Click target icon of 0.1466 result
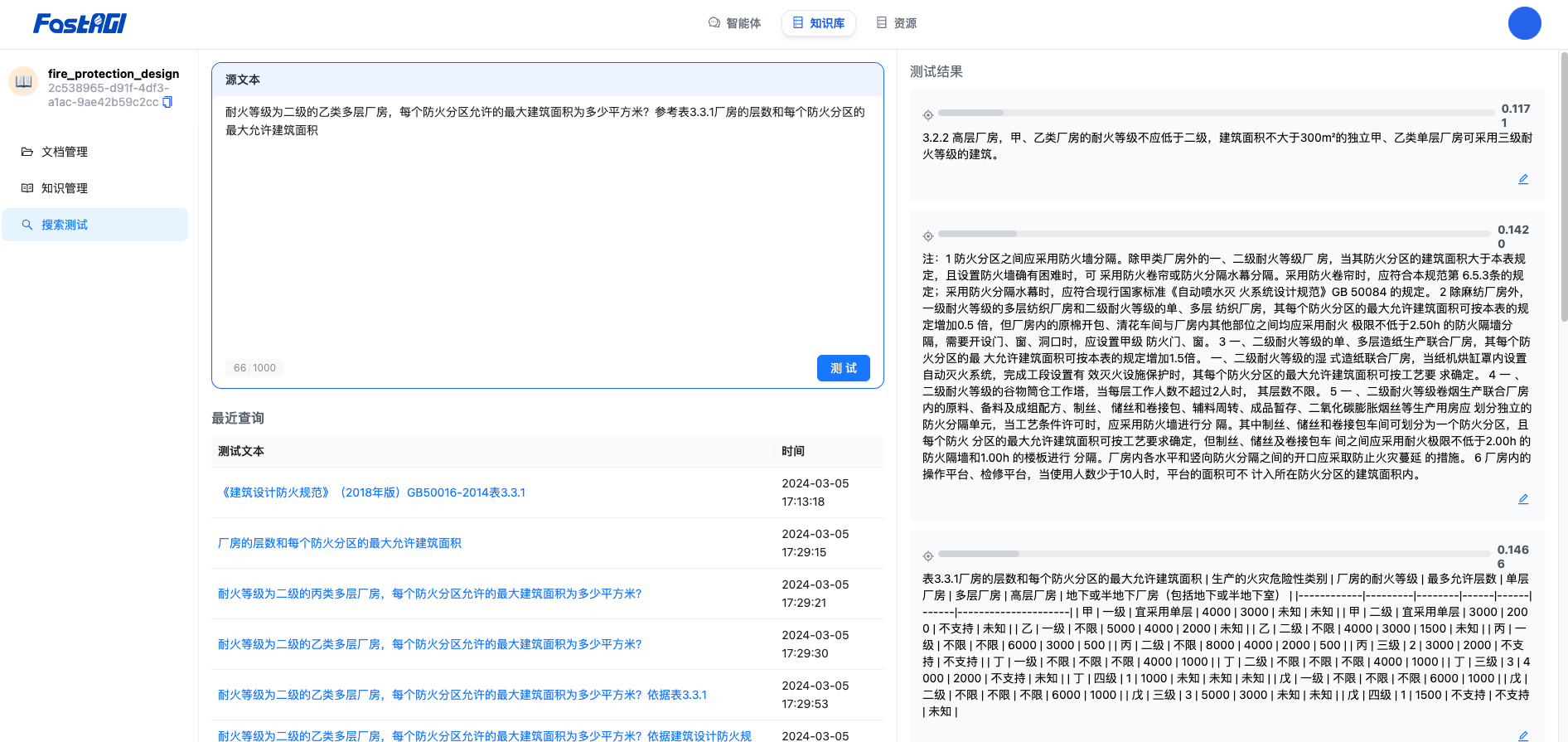 click(928, 556)
